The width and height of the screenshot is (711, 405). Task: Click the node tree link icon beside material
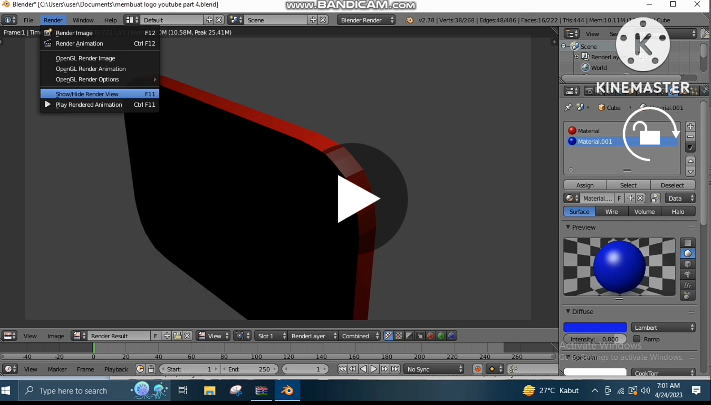pyautogui.click(x=655, y=198)
